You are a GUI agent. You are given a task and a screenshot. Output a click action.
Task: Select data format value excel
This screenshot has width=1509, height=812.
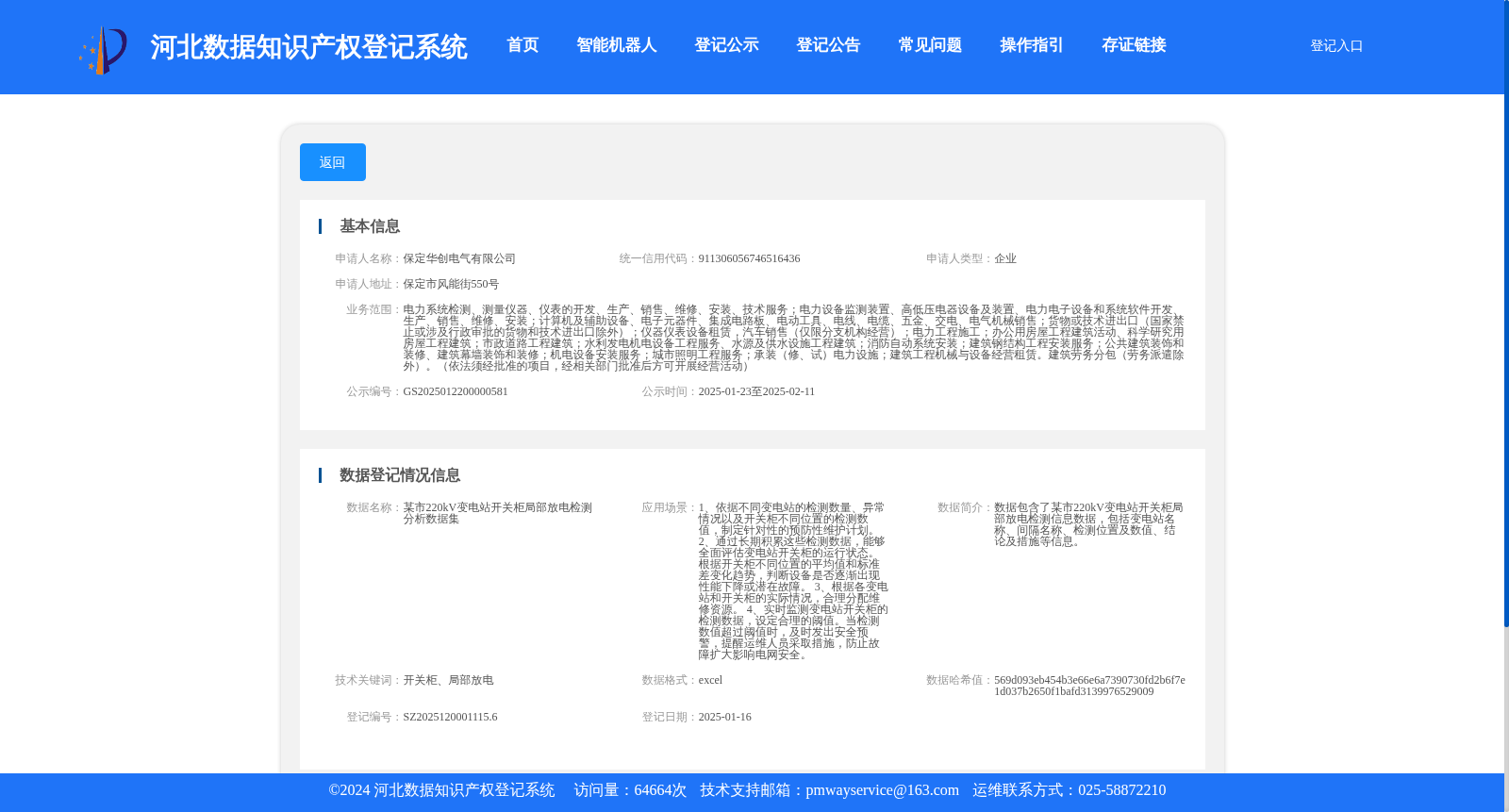tap(710, 680)
